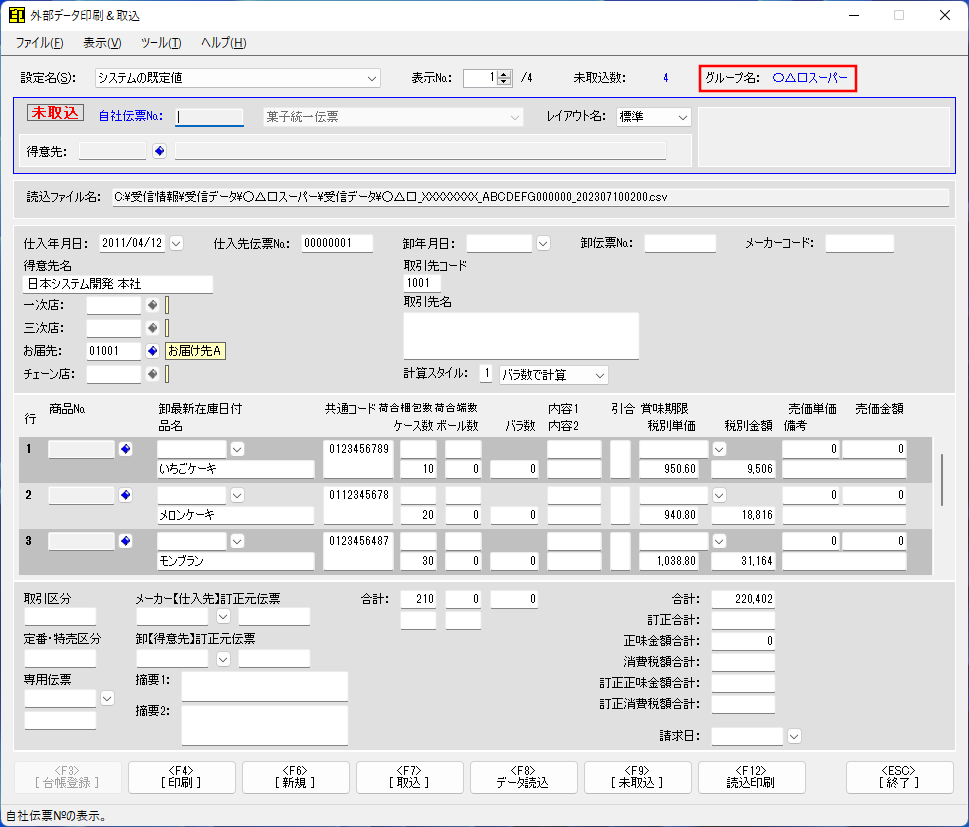
Task: Click the 定番・特売区分 input field
Action: click(60, 659)
